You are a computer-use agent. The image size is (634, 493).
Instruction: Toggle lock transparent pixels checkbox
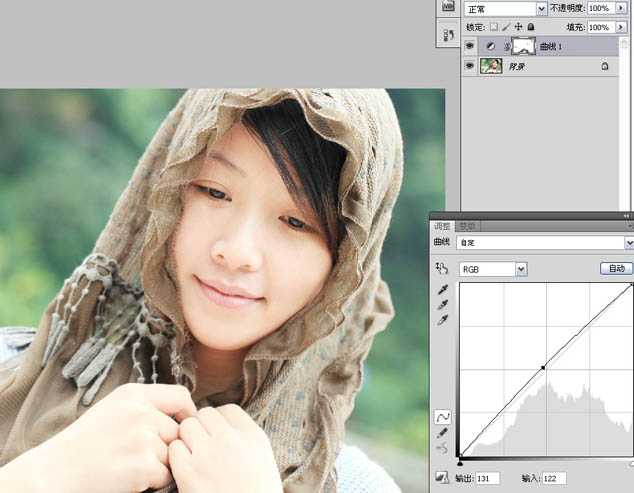494,27
